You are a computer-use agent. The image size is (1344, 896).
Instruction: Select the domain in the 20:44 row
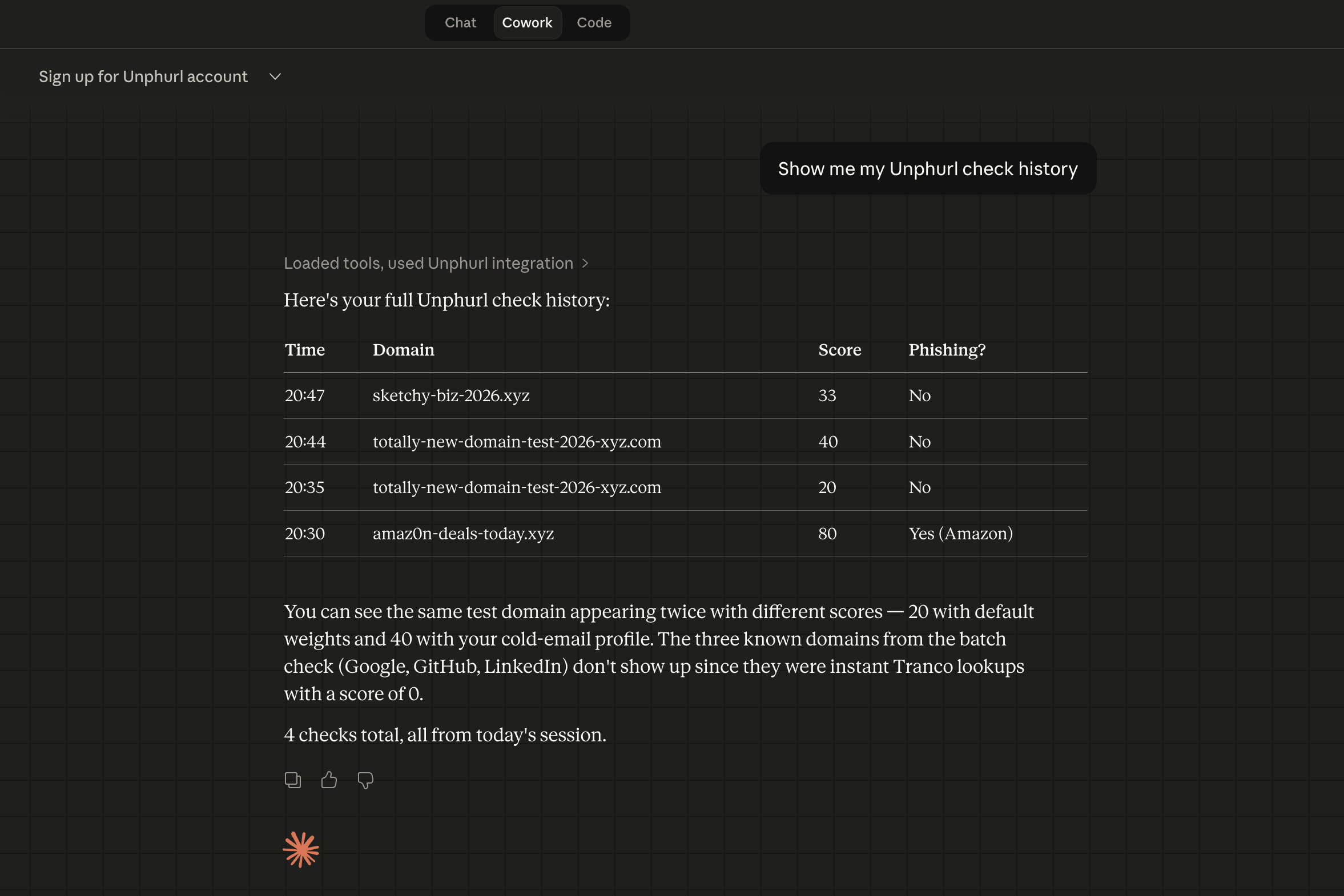click(x=517, y=442)
